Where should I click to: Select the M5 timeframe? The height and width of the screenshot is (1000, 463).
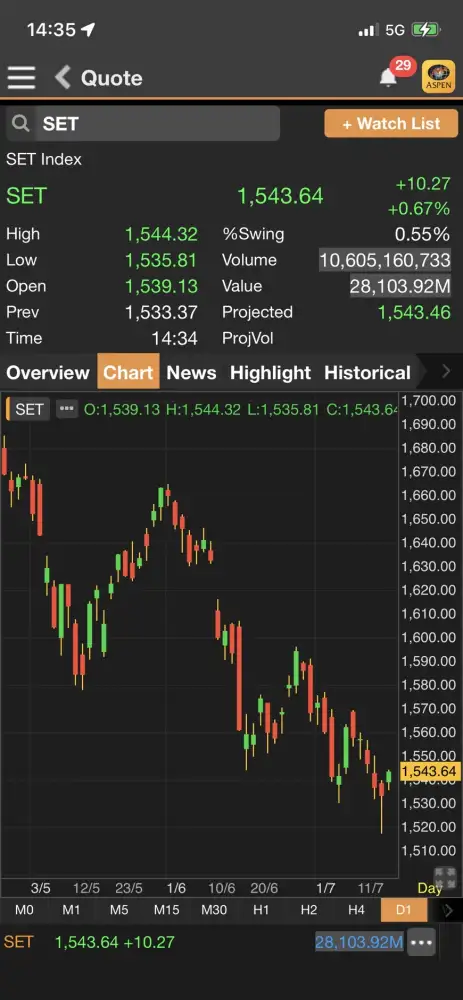pyautogui.click(x=119, y=910)
